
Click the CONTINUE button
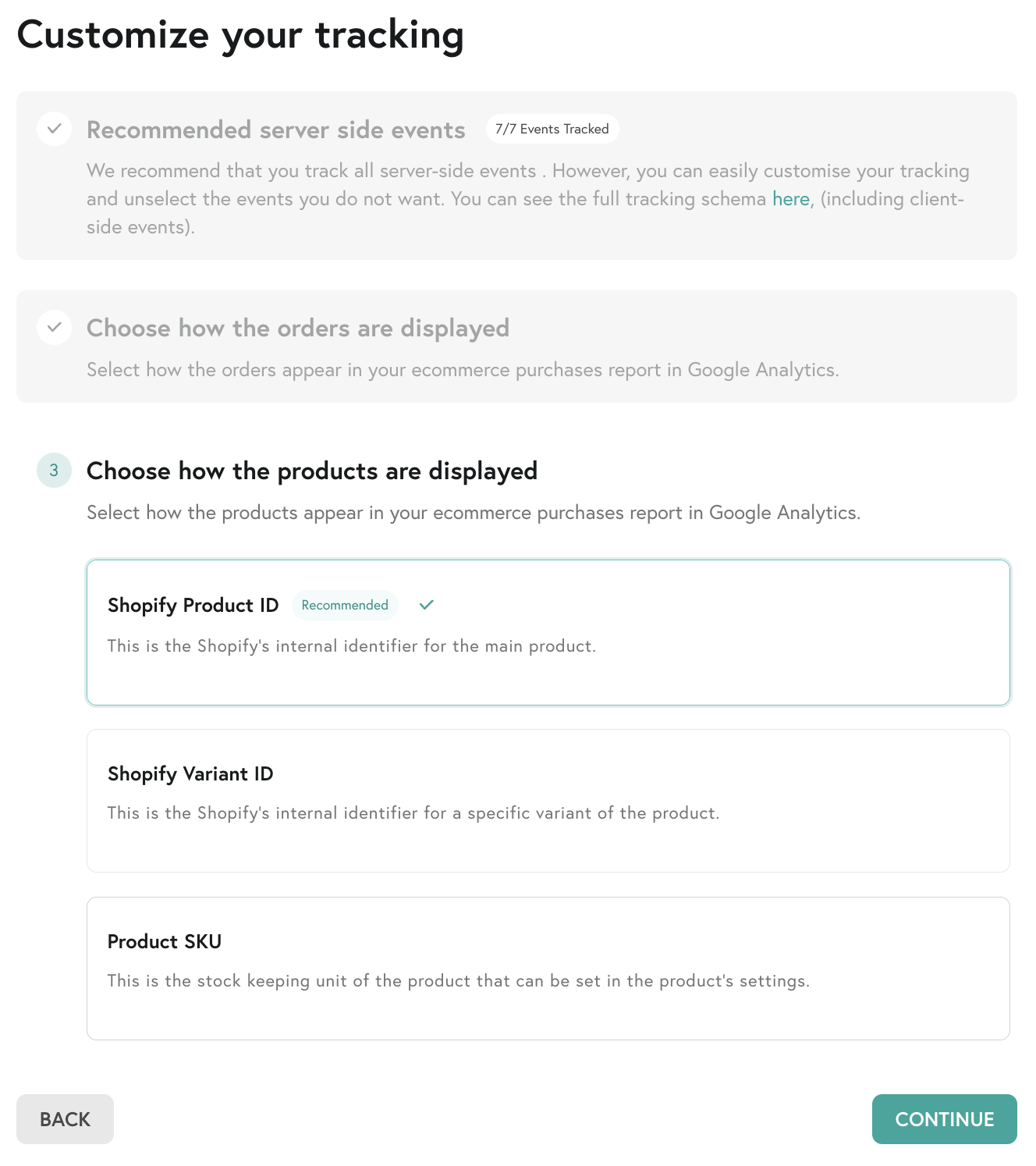click(x=945, y=1119)
